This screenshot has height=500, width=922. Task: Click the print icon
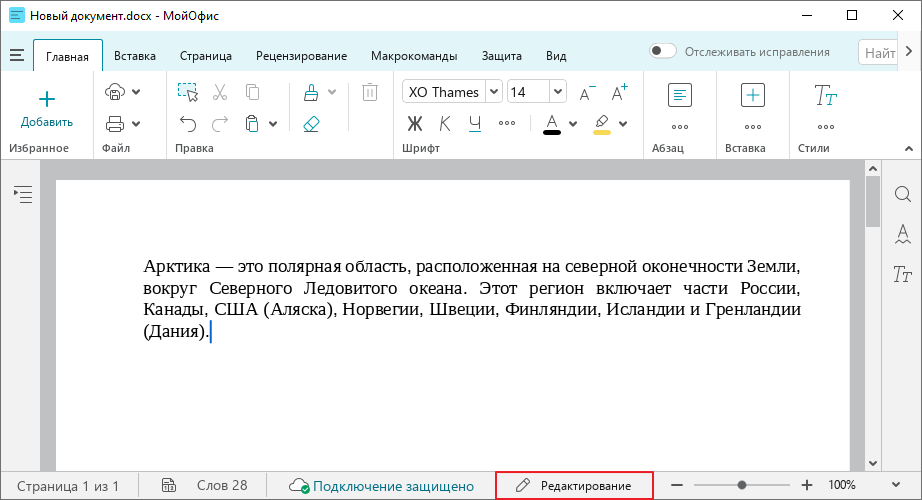click(115, 124)
